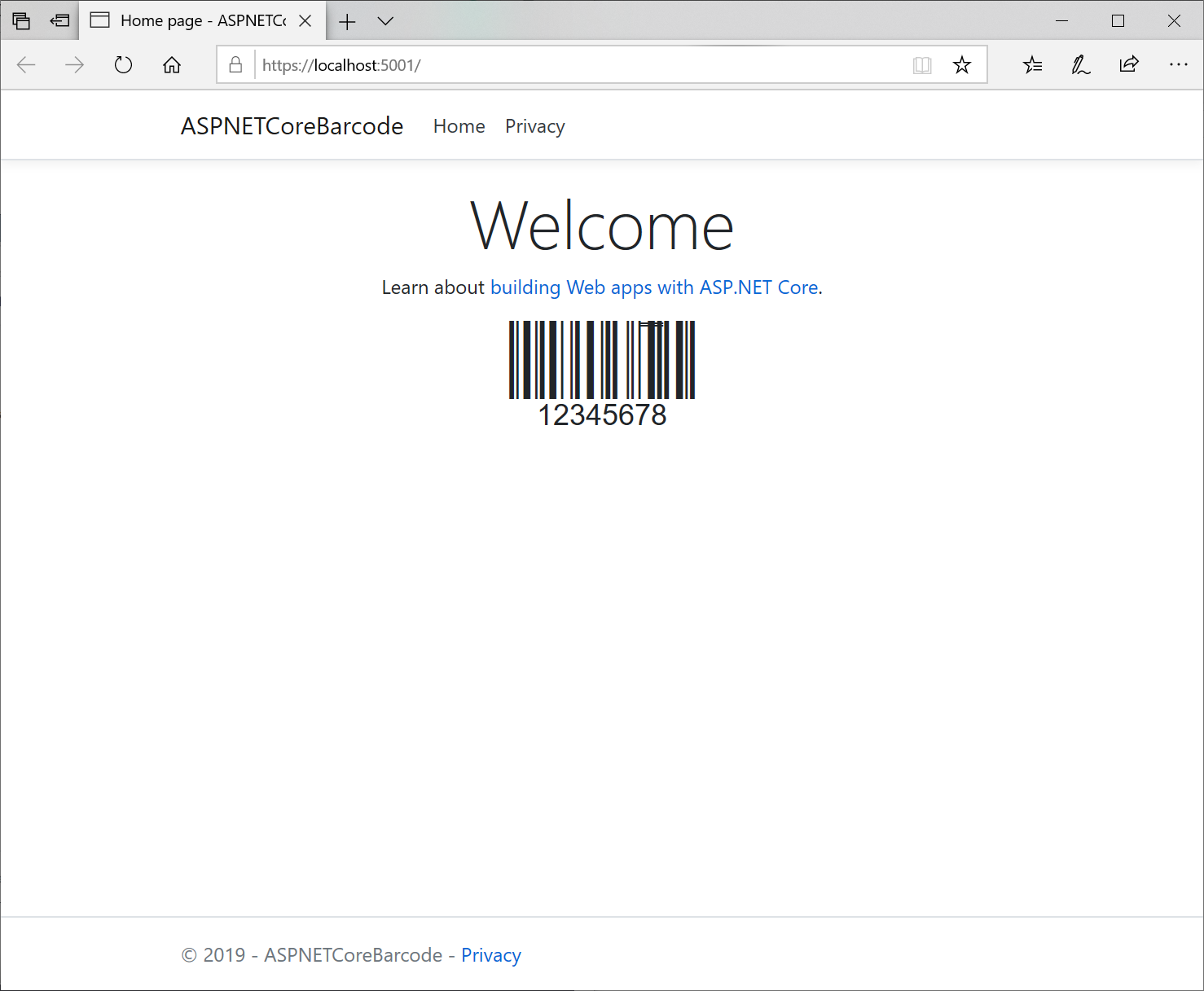Close the Home page tab

point(305,20)
